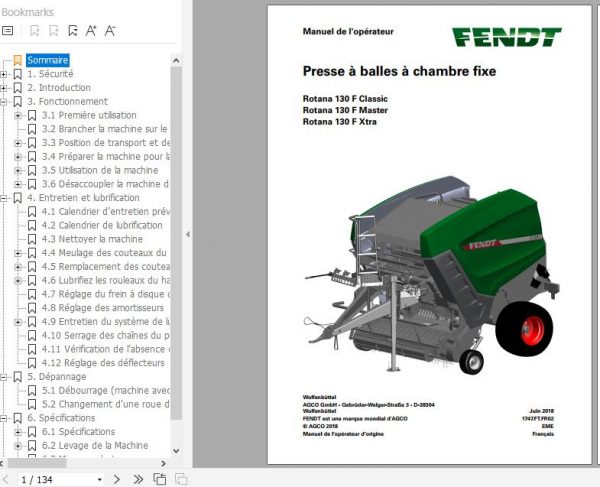
Task: Open bookmark 4.1 Calendrier d'entretien
Action: [x=106, y=212]
